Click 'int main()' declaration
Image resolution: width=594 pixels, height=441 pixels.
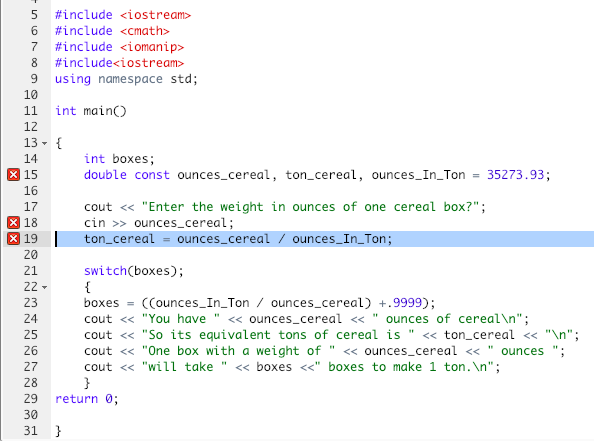(x=91, y=111)
